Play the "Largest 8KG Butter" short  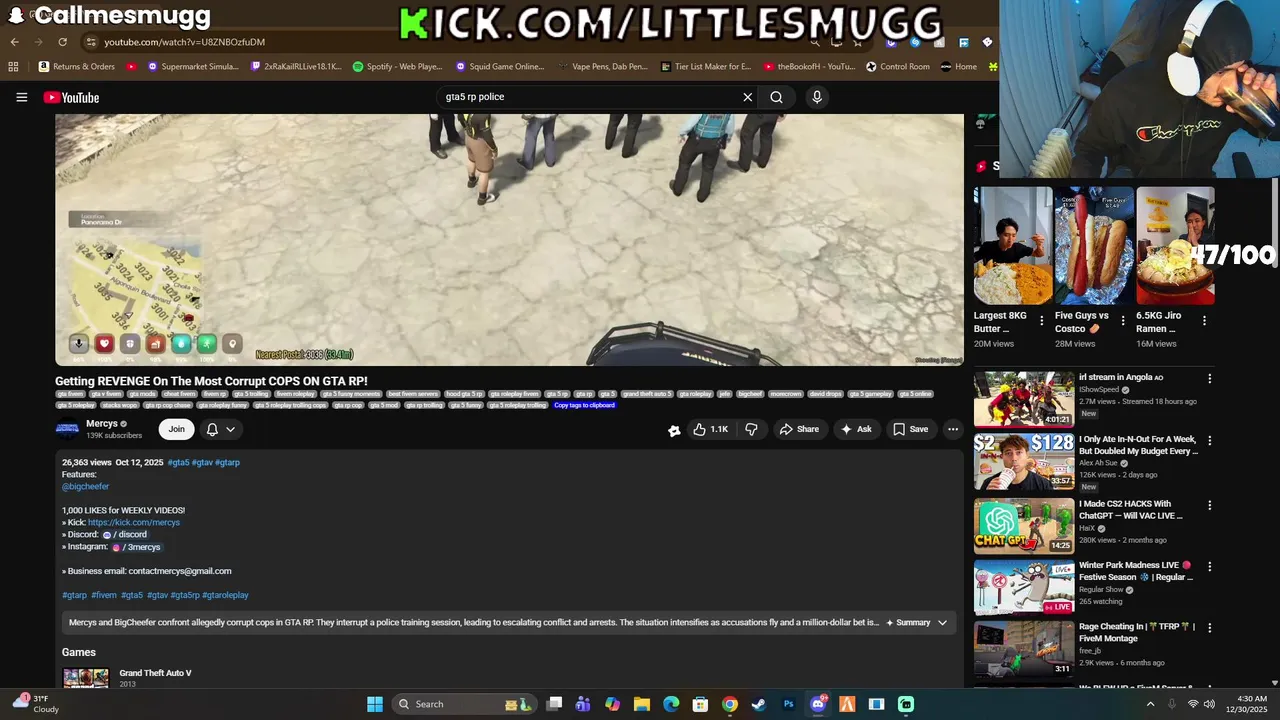pos(1013,245)
